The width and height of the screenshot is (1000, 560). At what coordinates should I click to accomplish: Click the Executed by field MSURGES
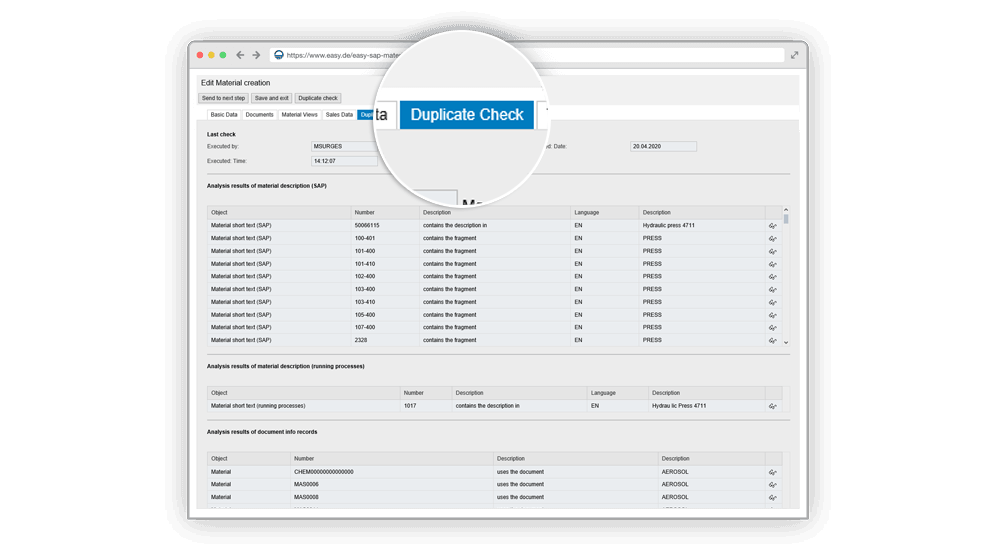[344, 147]
